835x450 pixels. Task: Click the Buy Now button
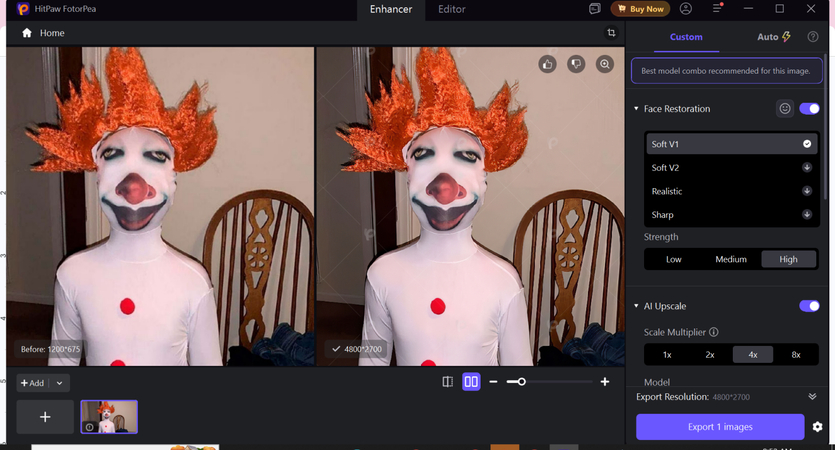tap(641, 9)
